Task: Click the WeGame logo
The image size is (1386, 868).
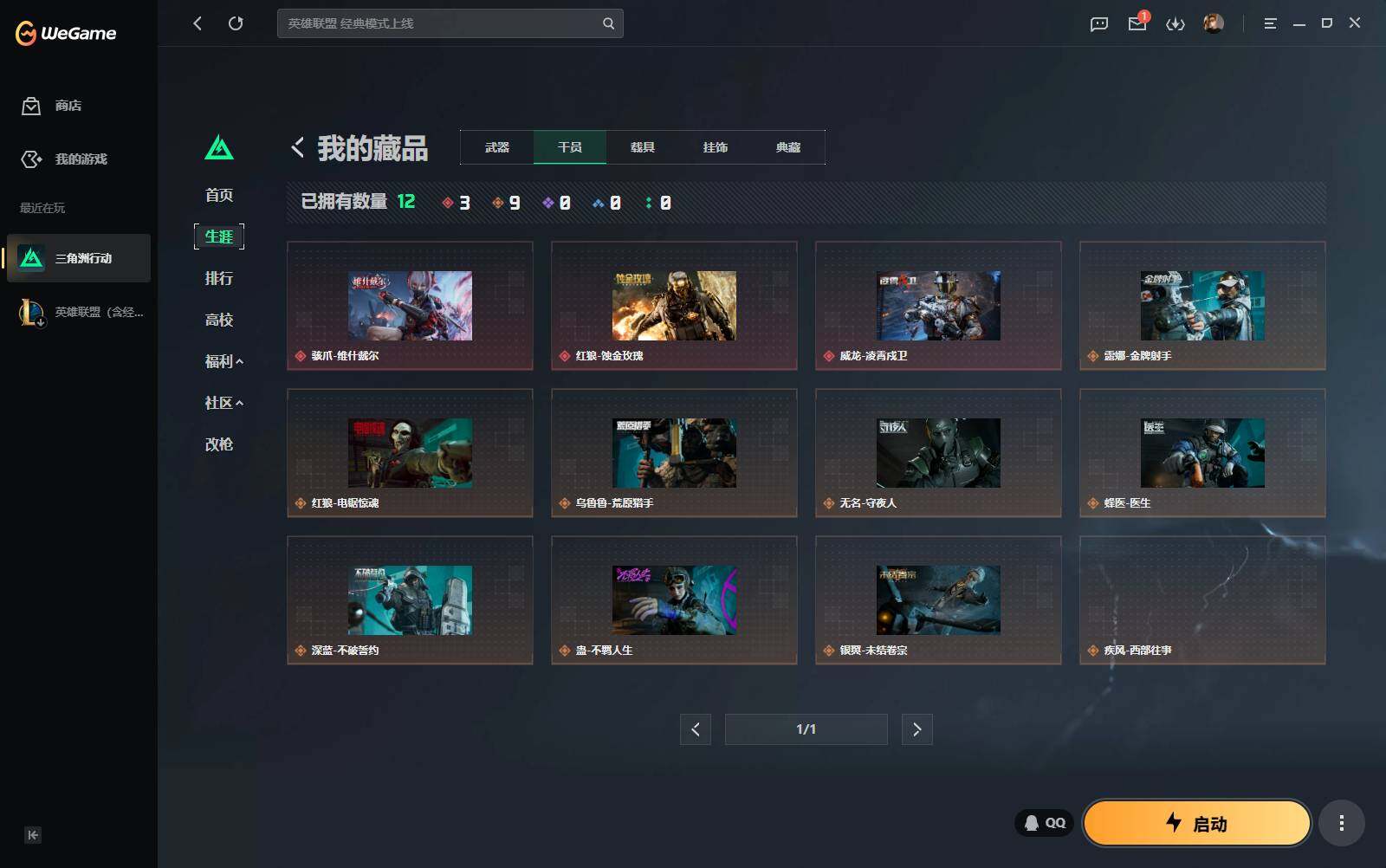Action: pyautogui.click(x=66, y=33)
